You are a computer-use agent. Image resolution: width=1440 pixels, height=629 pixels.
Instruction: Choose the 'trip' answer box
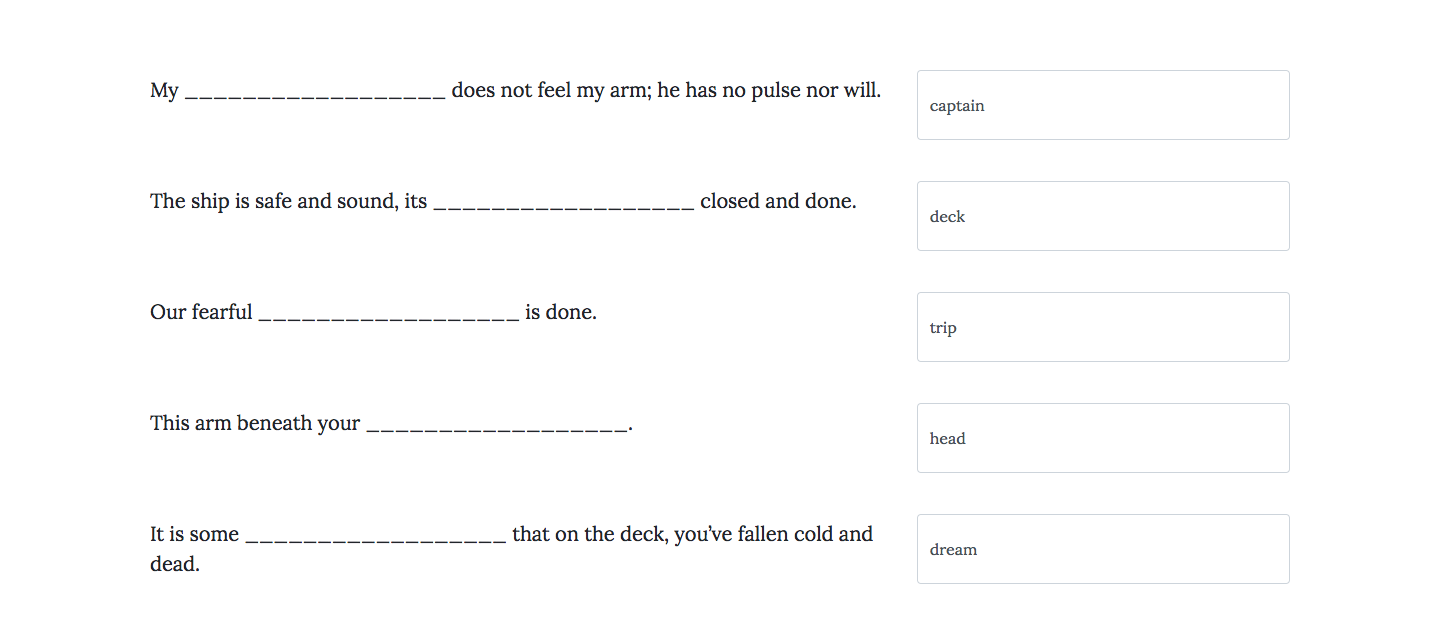(x=1103, y=327)
